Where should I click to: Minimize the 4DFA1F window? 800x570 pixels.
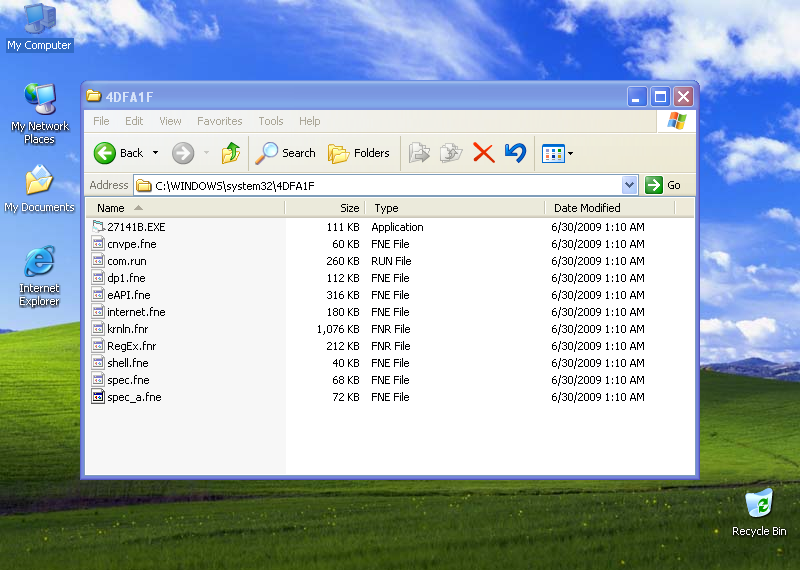(x=636, y=96)
